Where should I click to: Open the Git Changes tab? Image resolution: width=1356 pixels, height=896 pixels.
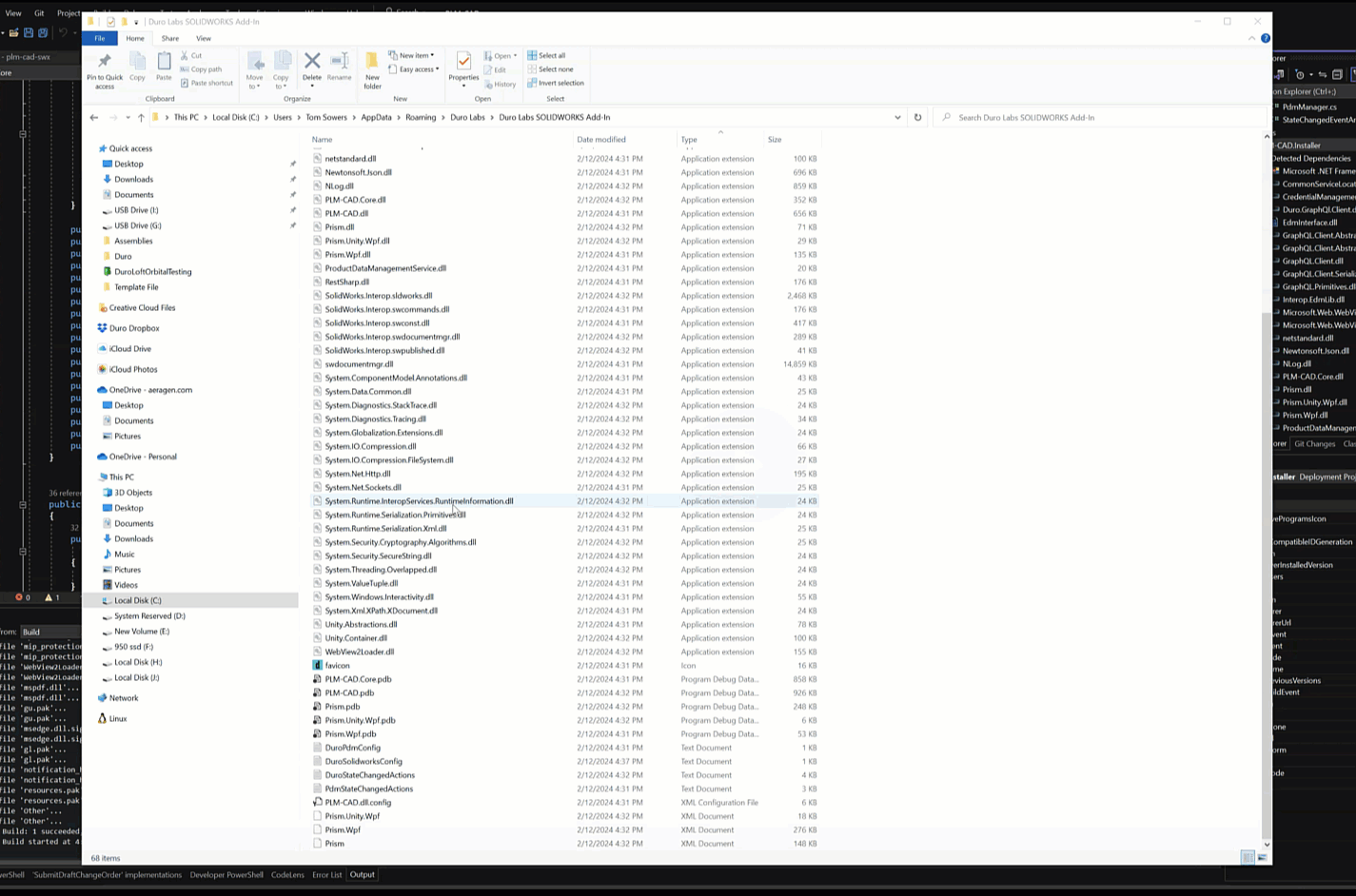(1314, 443)
